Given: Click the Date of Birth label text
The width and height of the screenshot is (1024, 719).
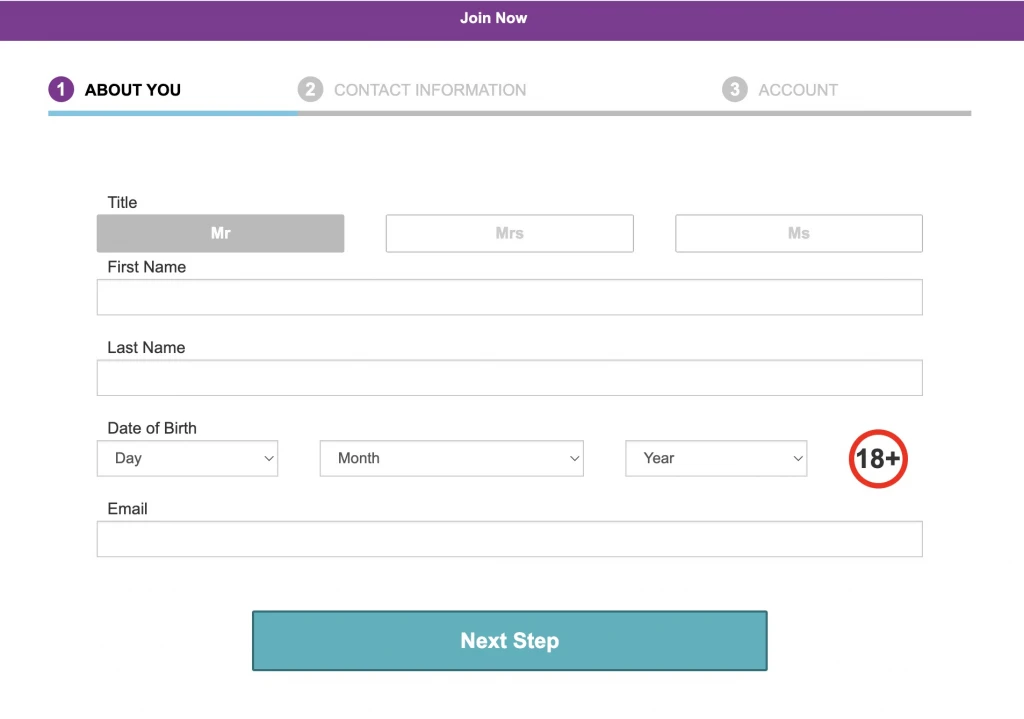Looking at the screenshot, I should tap(152, 428).
